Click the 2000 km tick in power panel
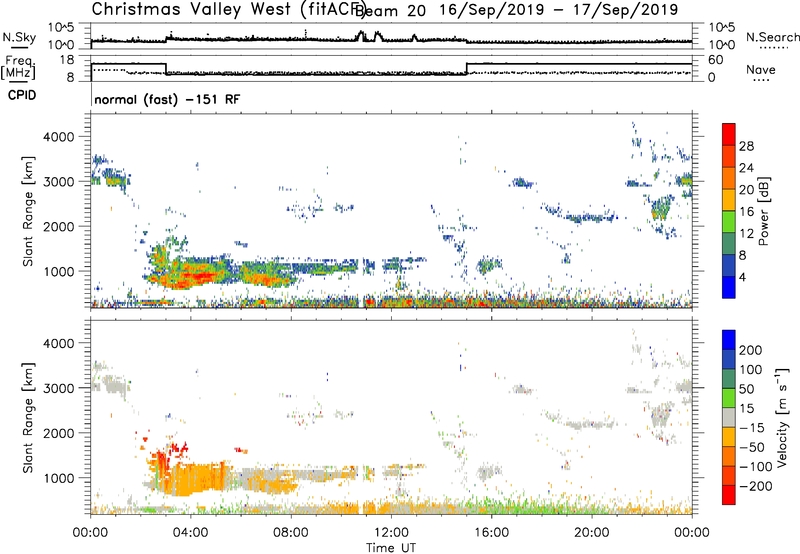Image resolution: width=800 pixels, height=554 pixels. click(x=58, y=226)
